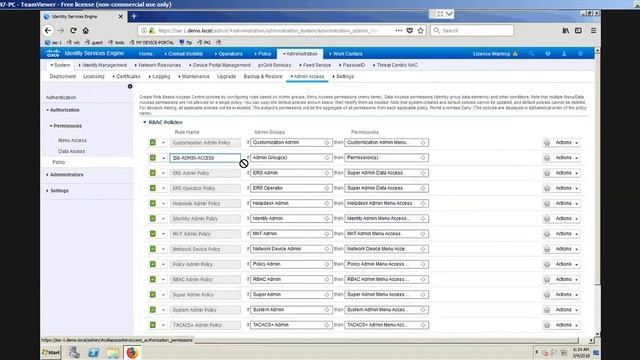Open the ISE user account icon
This screenshot has width=640, height=360.
point(564,54)
